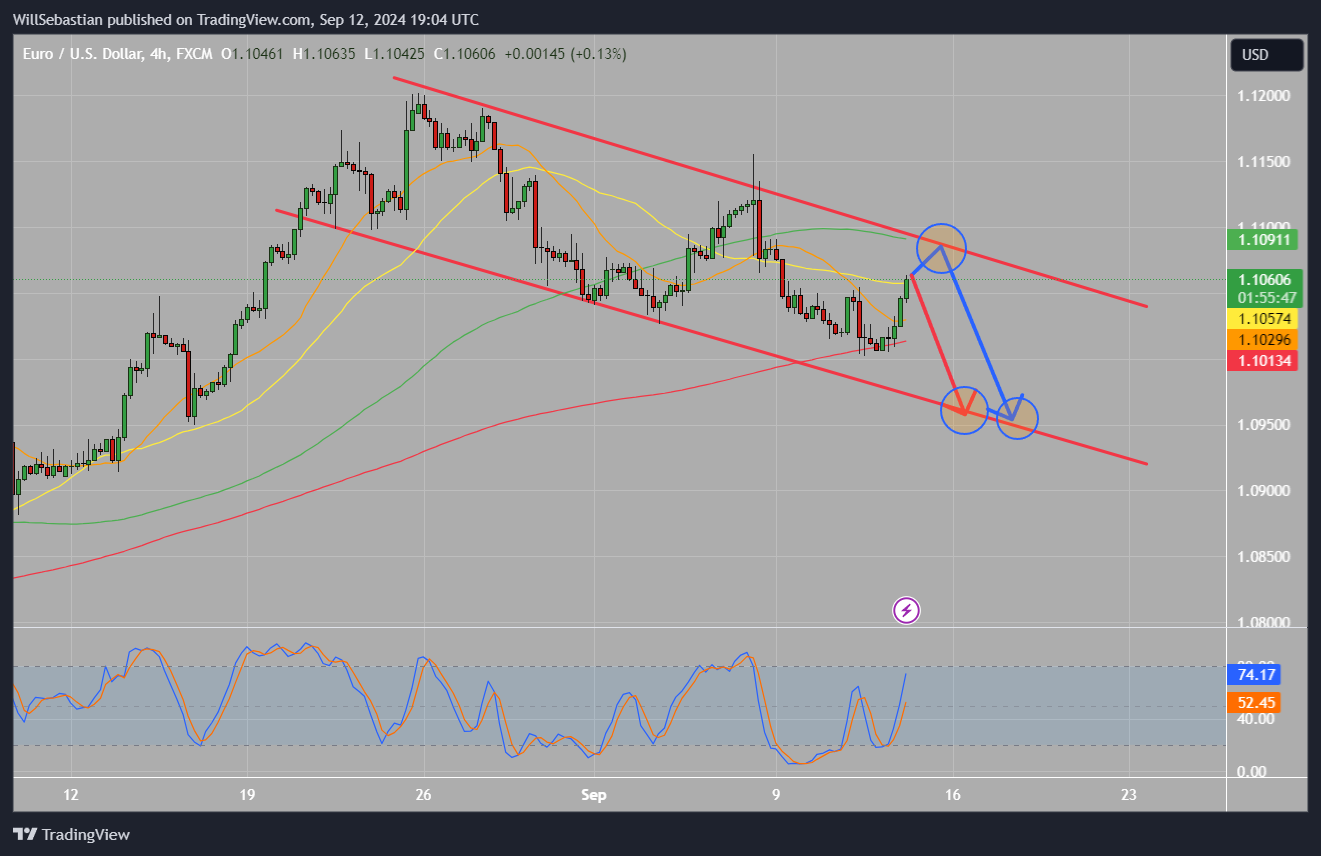
Task: Click the 19 date label on time axis
Action: pyautogui.click(x=248, y=795)
